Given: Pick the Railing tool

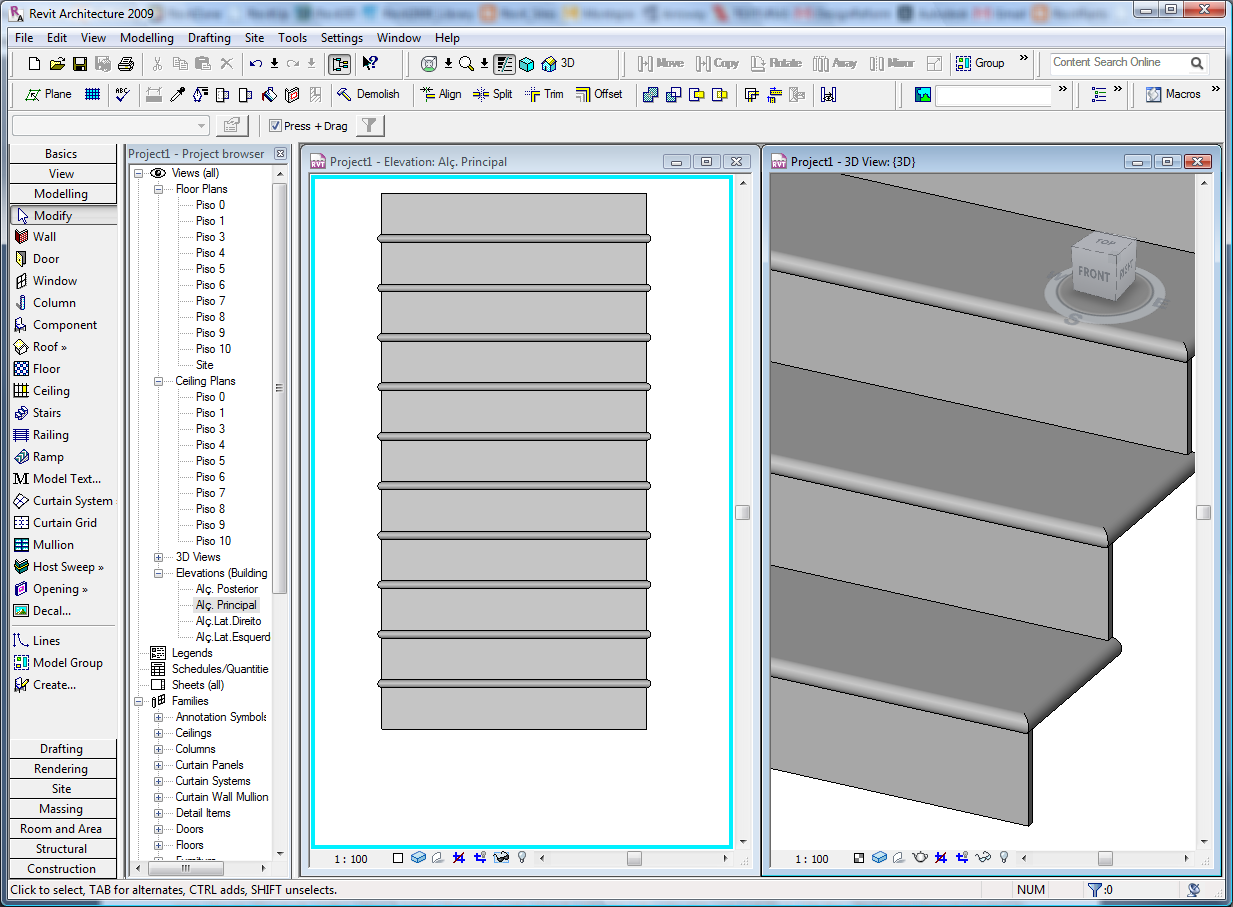Looking at the screenshot, I should point(50,435).
